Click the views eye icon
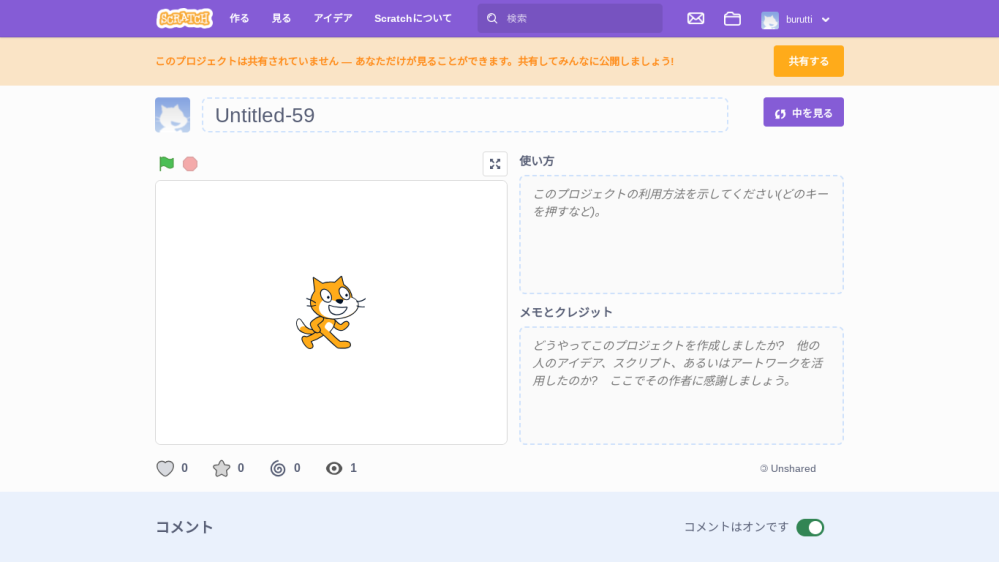This screenshot has height=562, width=999. (x=334, y=468)
